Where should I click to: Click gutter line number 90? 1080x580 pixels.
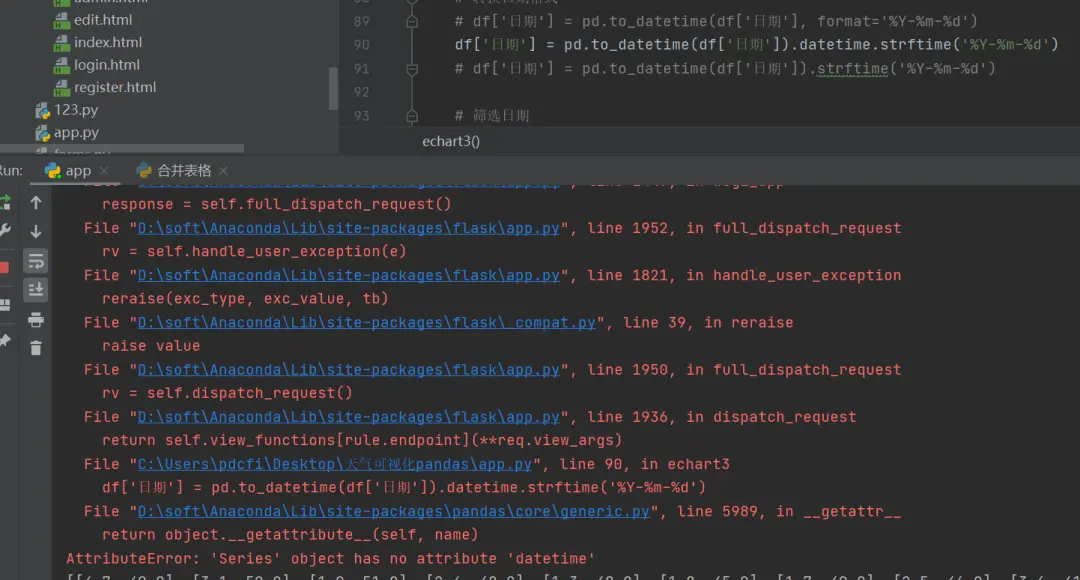362,45
